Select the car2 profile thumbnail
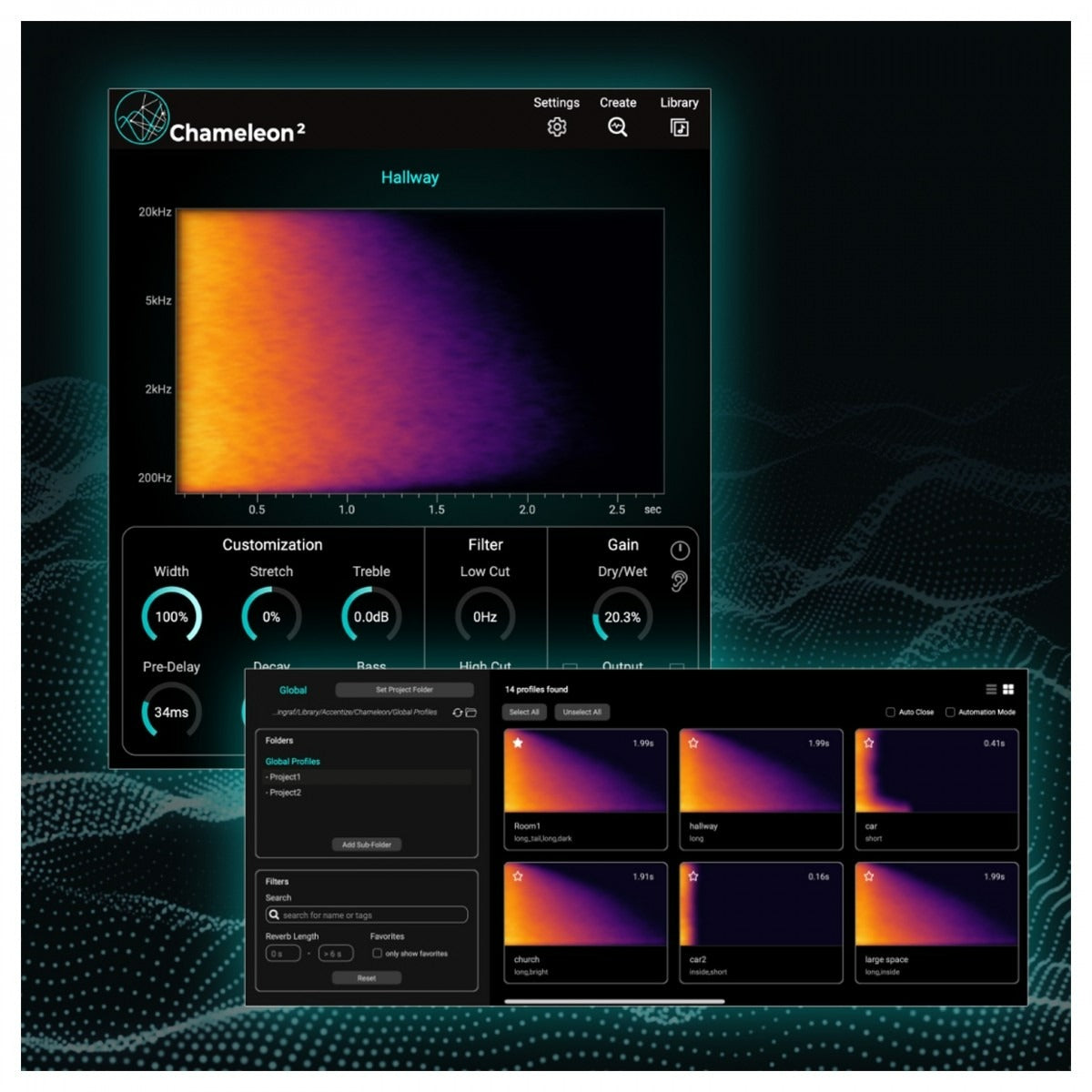This screenshot has width=1092, height=1092. pyautogui.click(x=761, y=905)
